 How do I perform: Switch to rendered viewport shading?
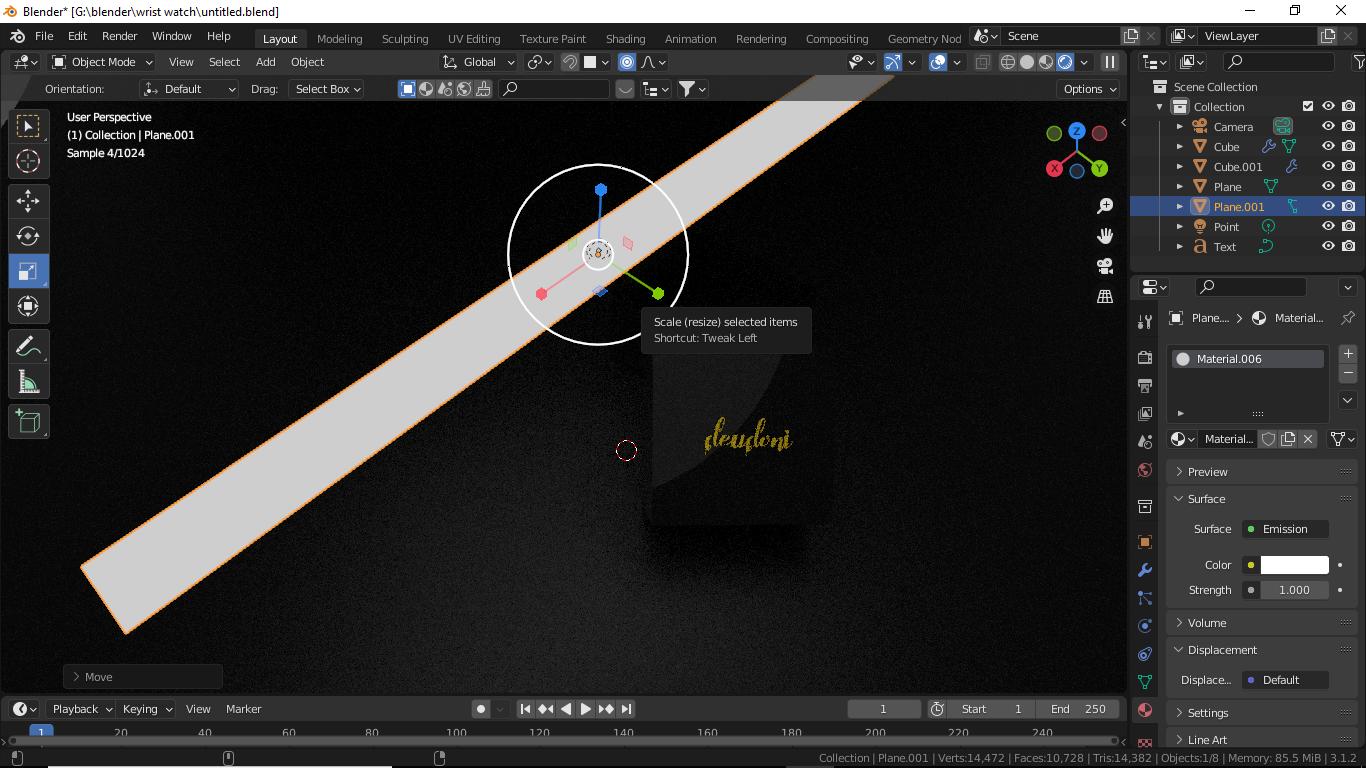[1065, 62]
